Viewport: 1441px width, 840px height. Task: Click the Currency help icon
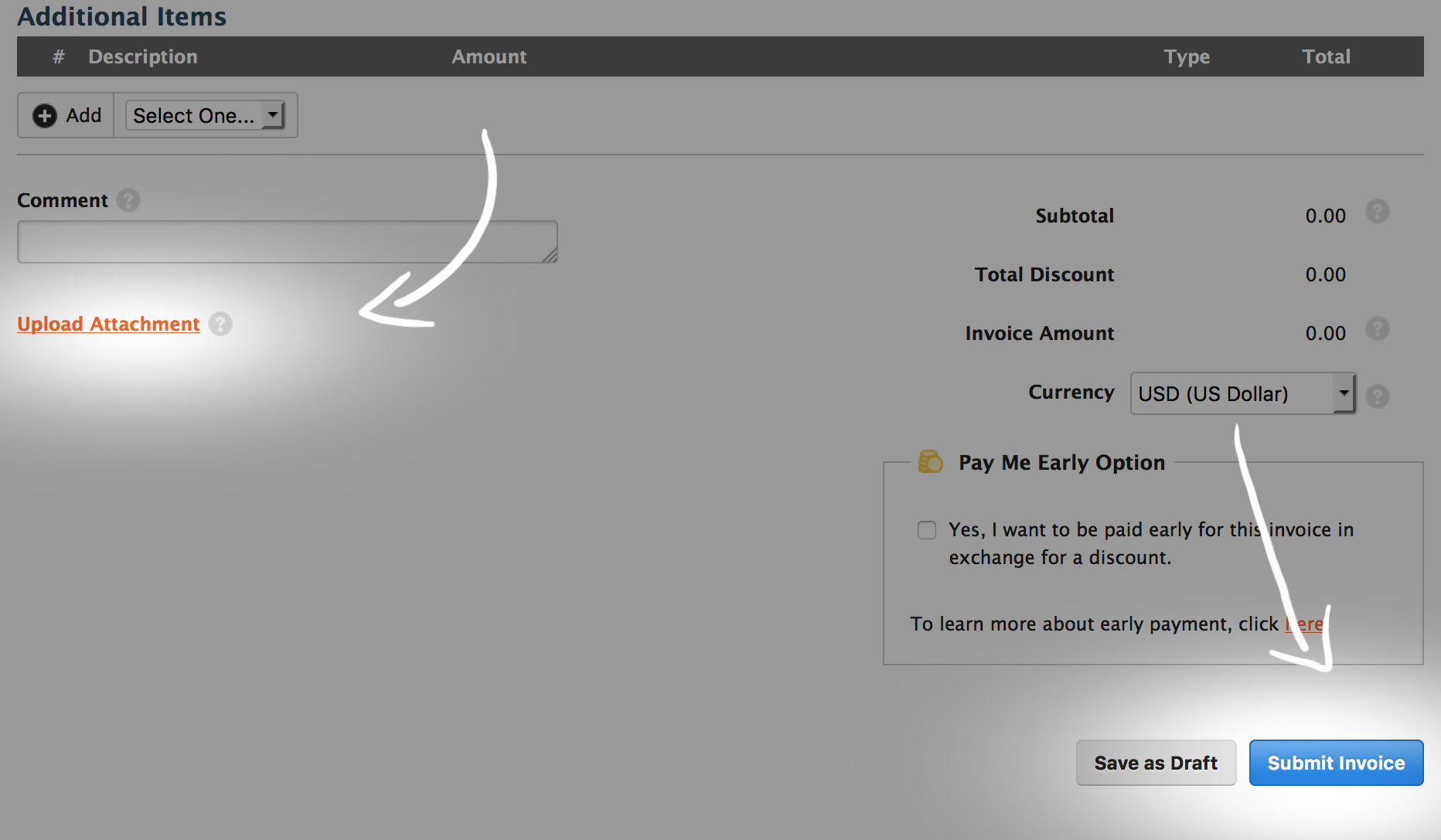pyautogui.click(x=1378, y=396)
